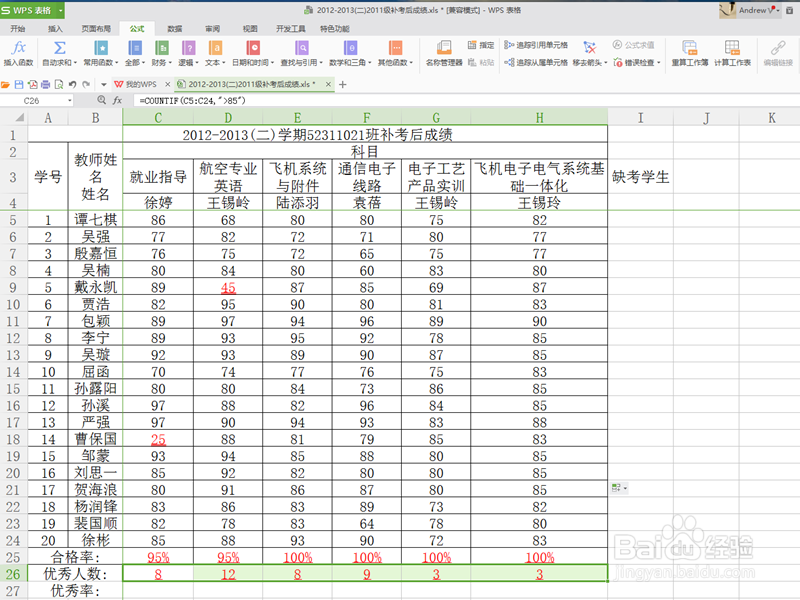The height and width of the screenshot is (600, 800).
Task: Expand the AutoSum (自动求和) dropdown arrow
Action: tap(76, 63)
